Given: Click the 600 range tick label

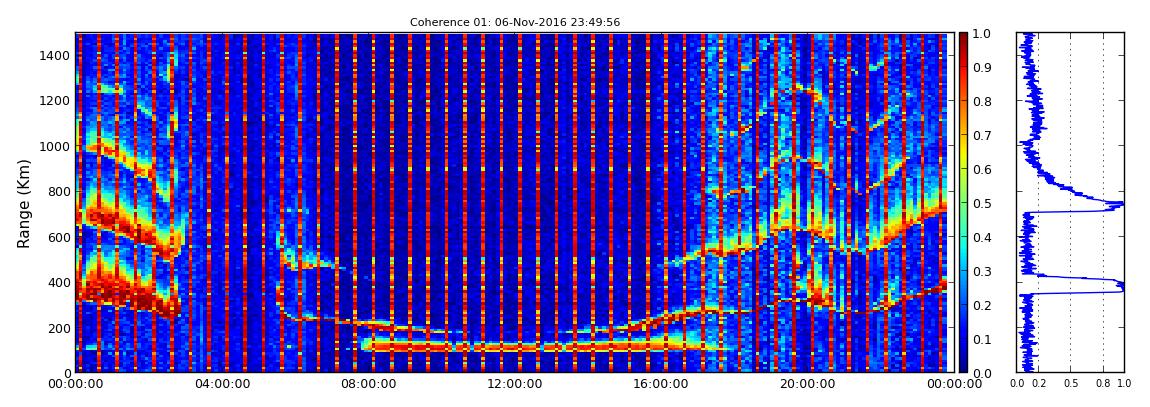Looking at the screenshot, I should [x=59, y=237].
